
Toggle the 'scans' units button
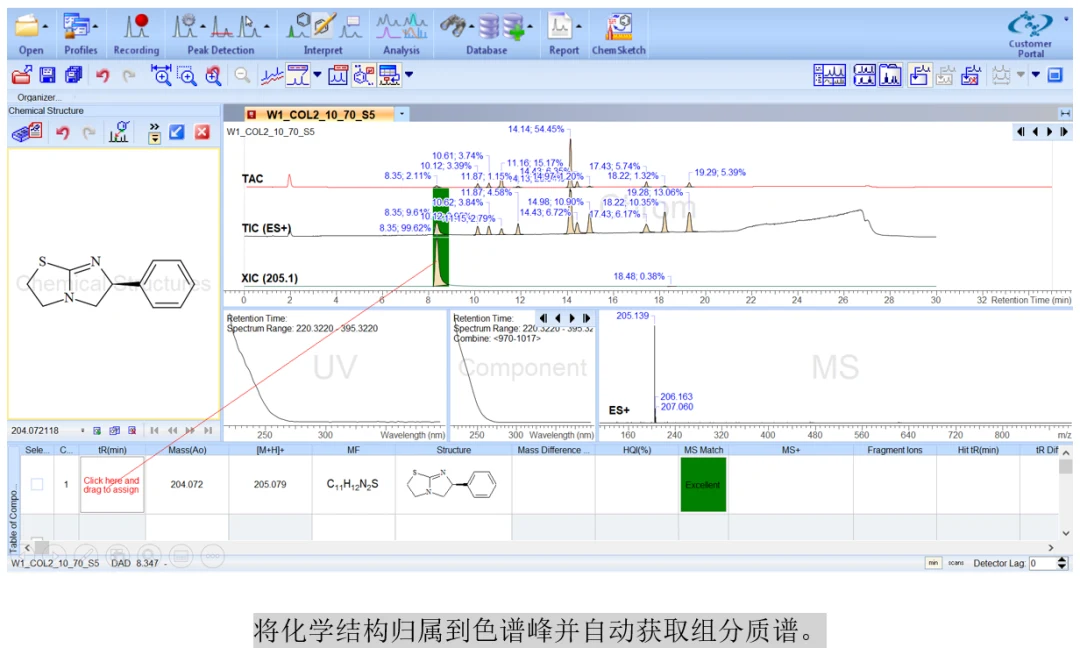point(956,563)
